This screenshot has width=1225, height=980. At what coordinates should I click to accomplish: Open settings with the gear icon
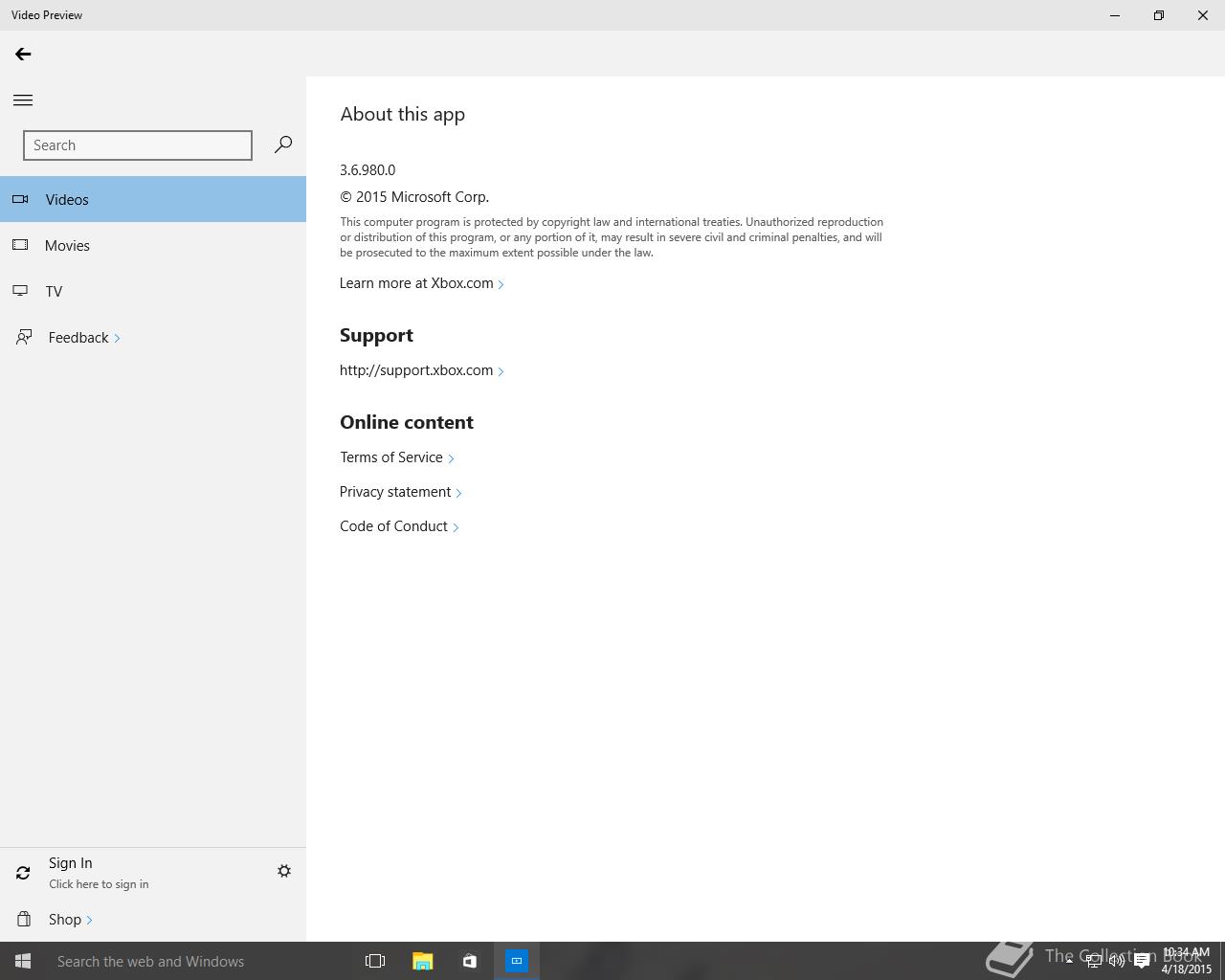pyautogui.click(x=284, y=871)
